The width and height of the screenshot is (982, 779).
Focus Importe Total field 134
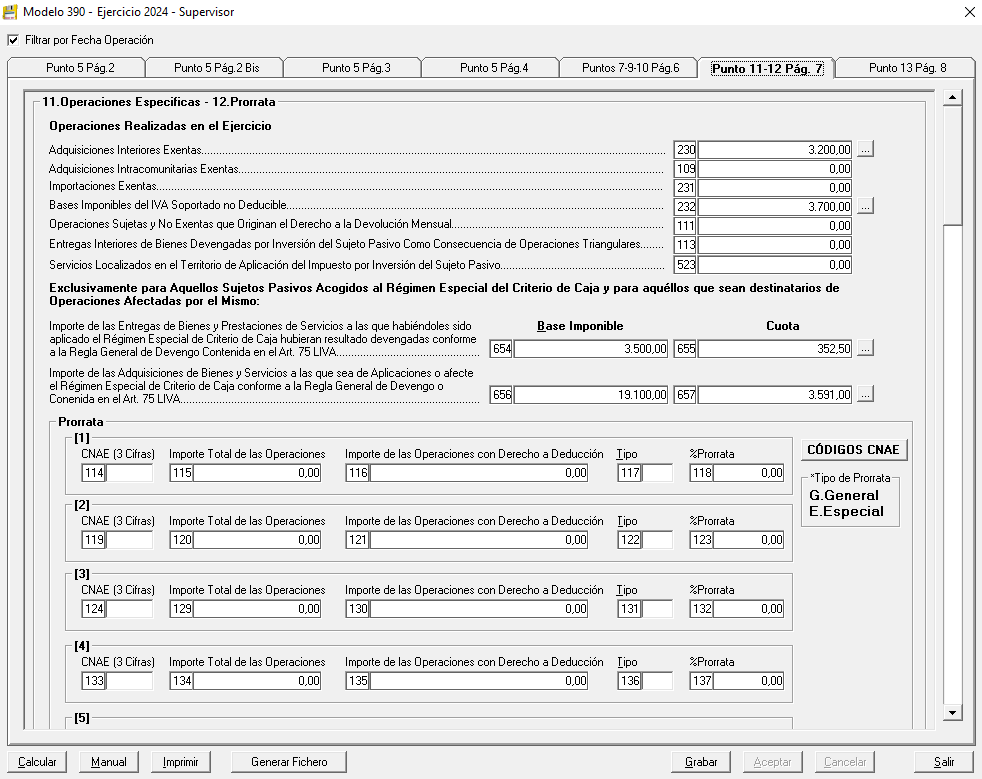point(257,681)
